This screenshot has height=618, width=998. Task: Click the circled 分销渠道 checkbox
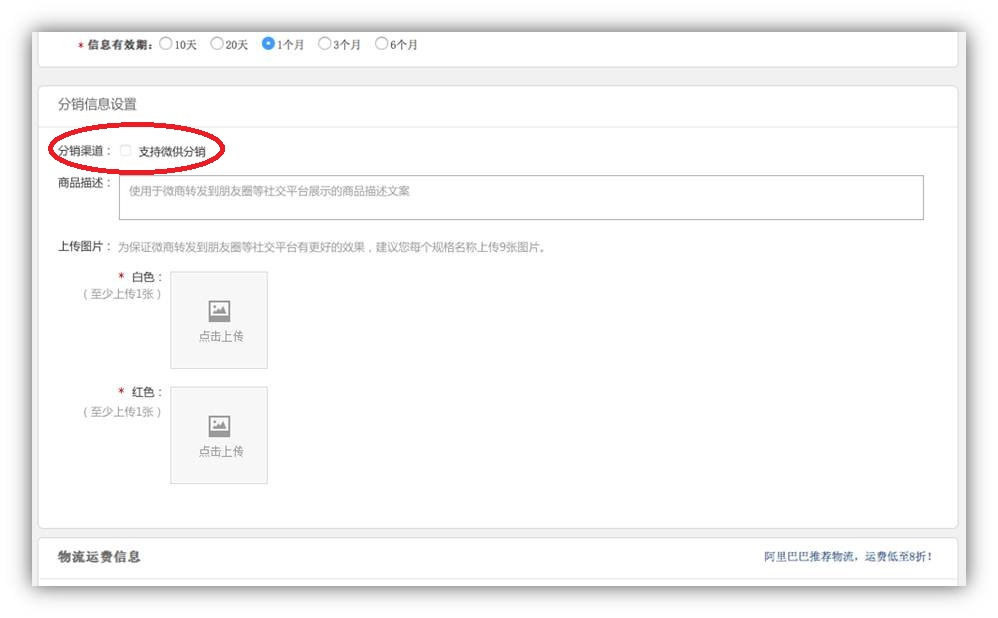point(126,148)
